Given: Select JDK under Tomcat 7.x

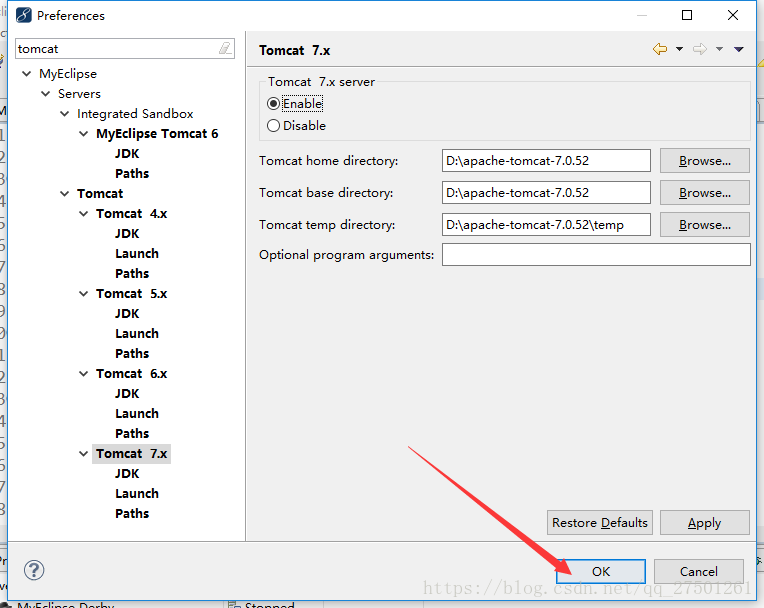Looking at the screenshot, I should pos(127,473).
